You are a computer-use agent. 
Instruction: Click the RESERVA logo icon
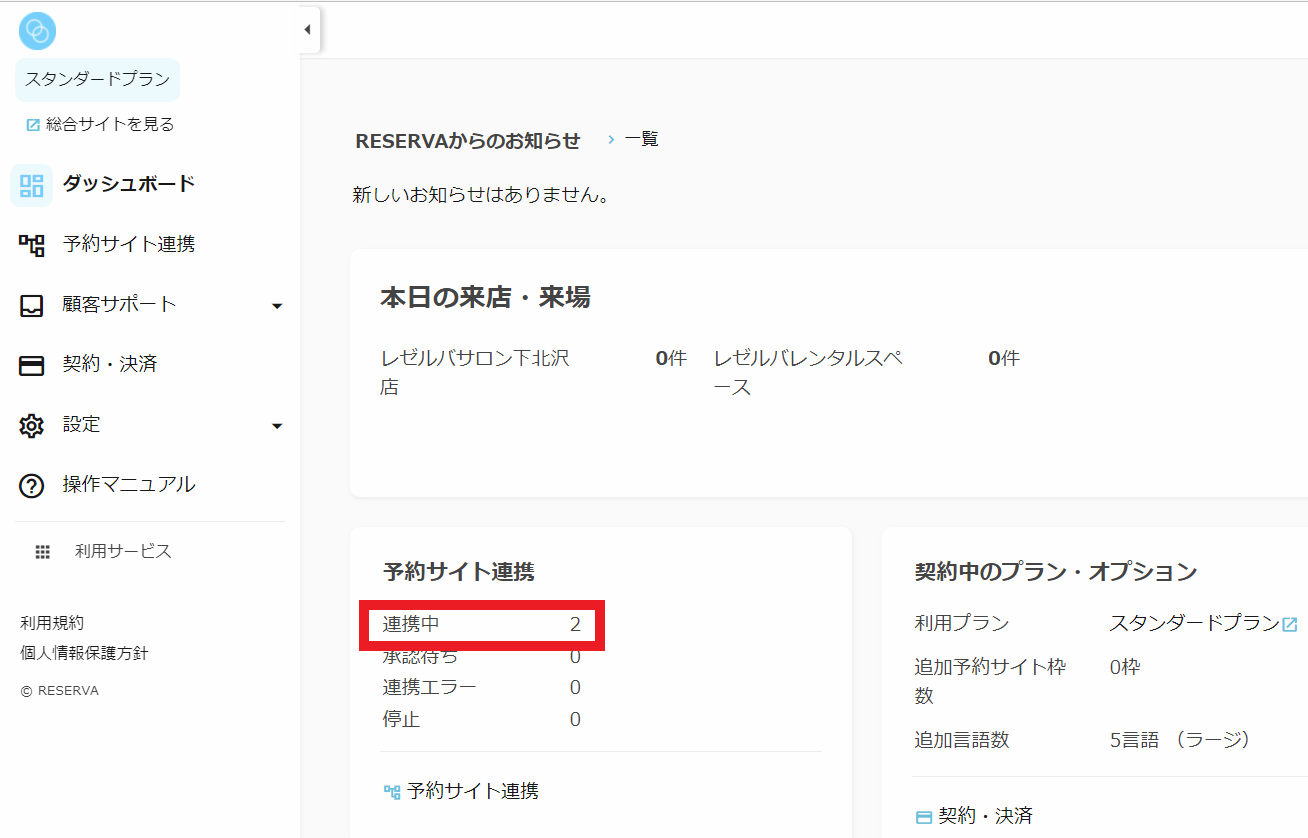[x=37, y=32]
